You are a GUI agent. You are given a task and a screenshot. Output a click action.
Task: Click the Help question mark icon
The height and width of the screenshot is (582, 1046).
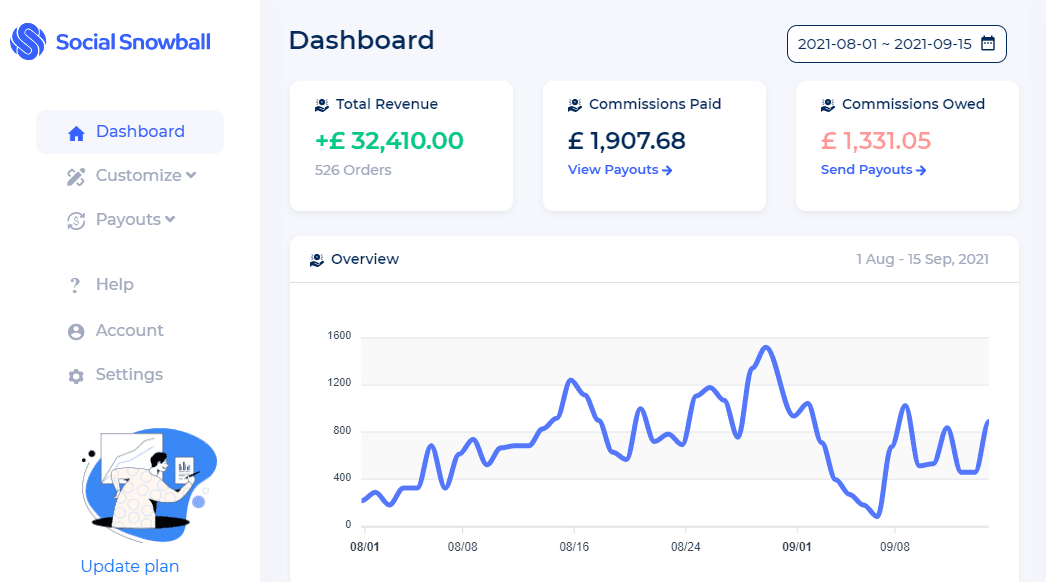[75, 286]
